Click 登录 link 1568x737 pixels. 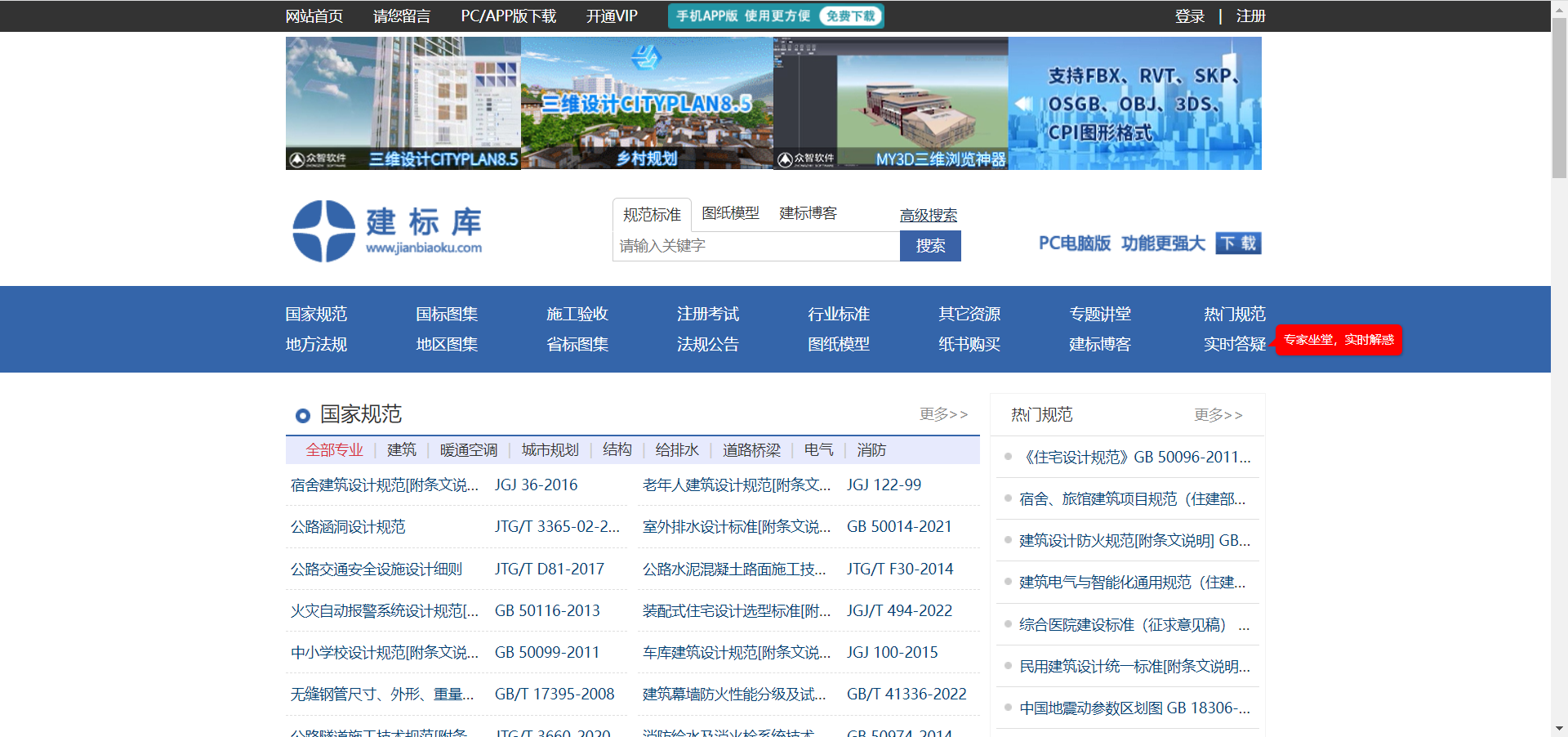click(x=1190, y=16)
